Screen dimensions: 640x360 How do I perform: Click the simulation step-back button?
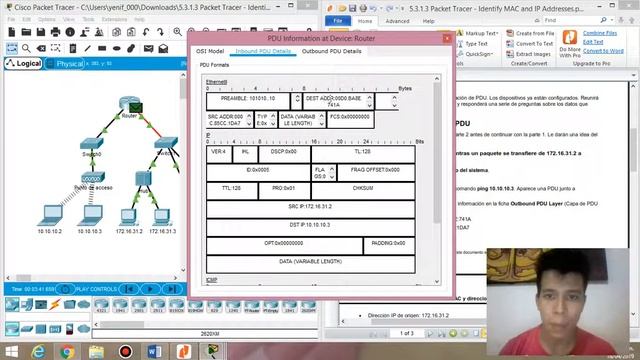pos(129,289)
